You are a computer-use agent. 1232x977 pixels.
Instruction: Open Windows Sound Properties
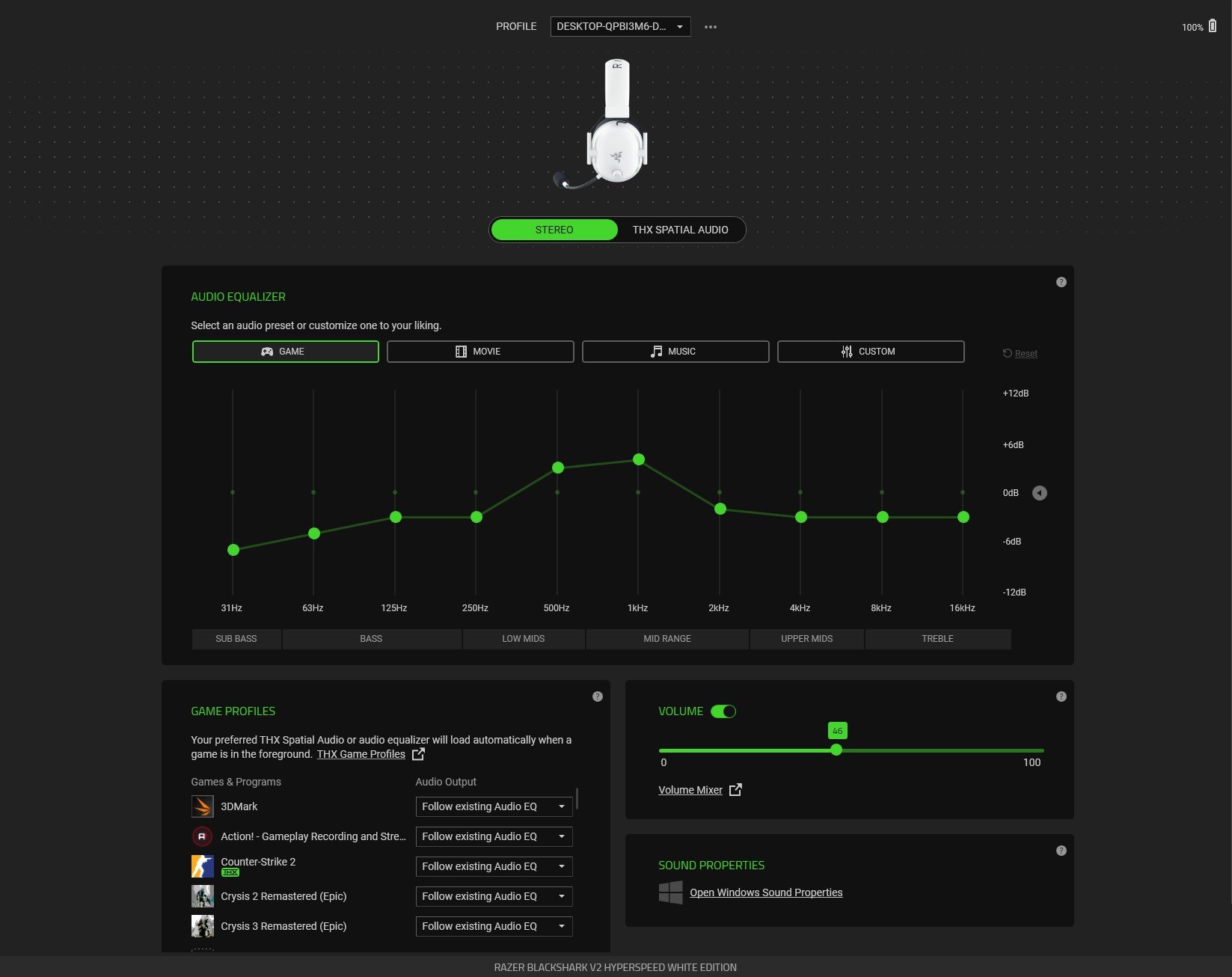click(765, 892)
